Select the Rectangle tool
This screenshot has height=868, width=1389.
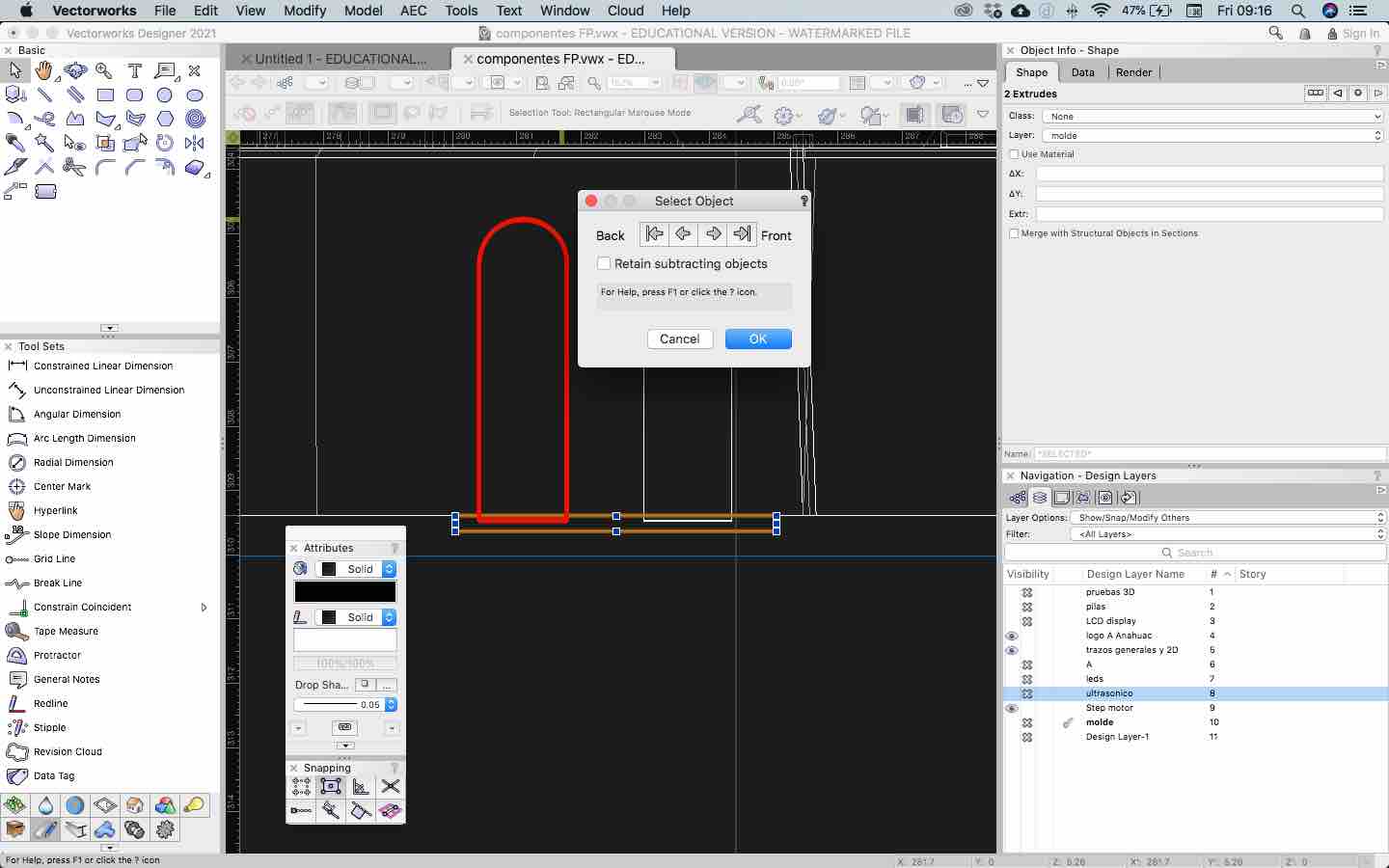pos(105,95)
